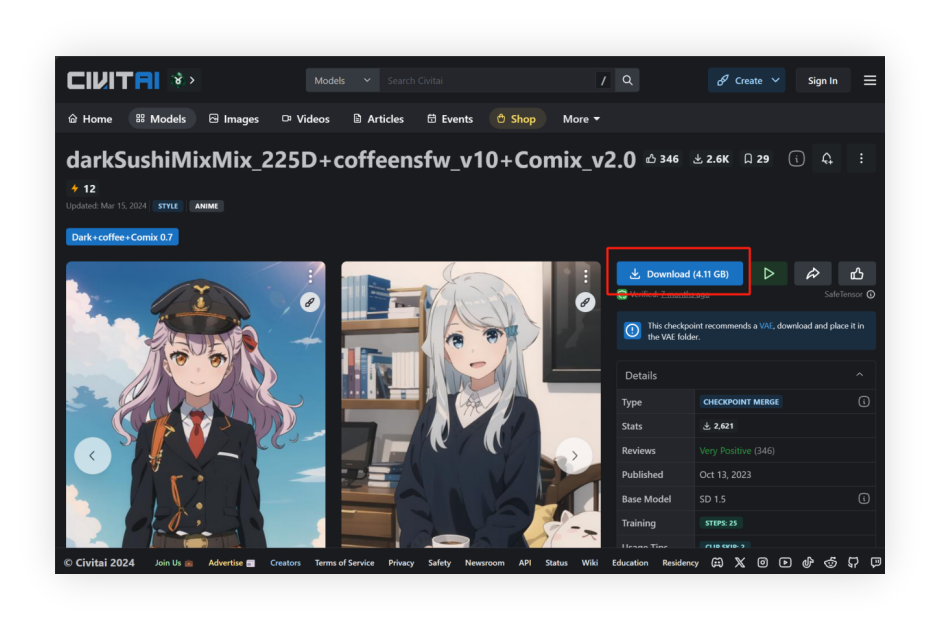
Task: Expand the Create dropdown menu
Action: point(746,80)
